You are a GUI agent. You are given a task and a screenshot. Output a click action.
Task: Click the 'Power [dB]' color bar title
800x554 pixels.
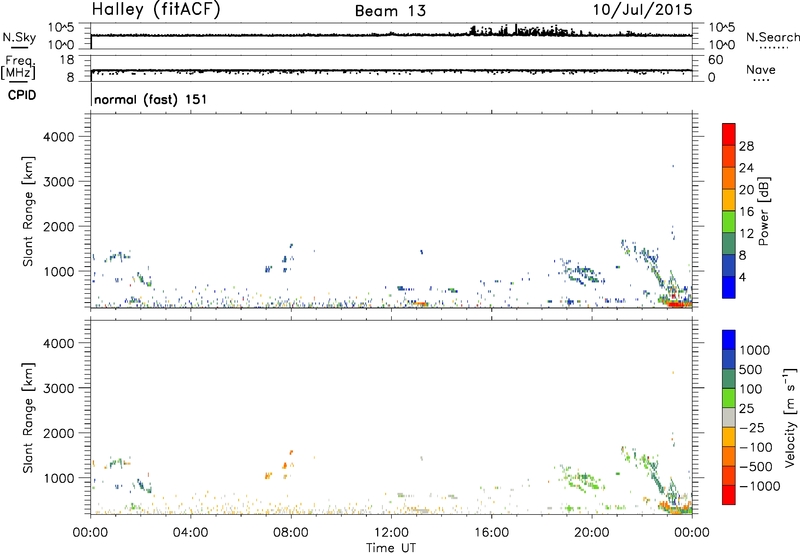763,211
